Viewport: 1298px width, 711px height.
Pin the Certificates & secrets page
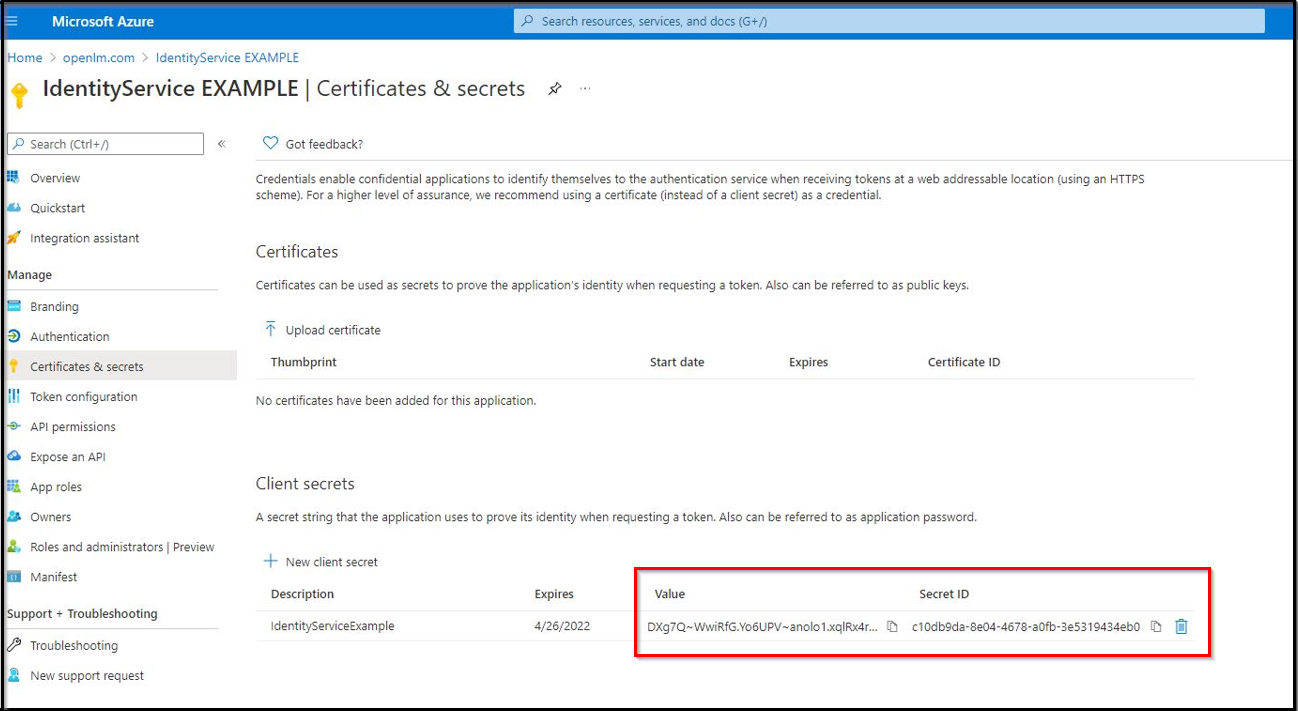[x=555, y=89]
